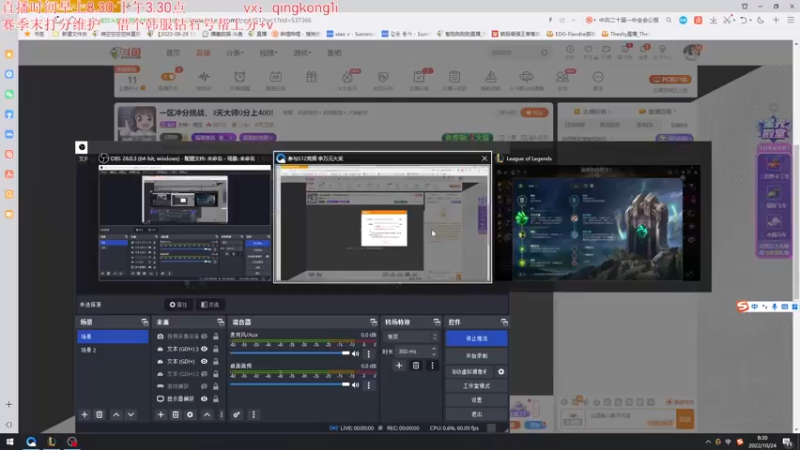This screenshot has width=800, height=450.
Task: Expand 分类 dropdown in Douyu navigation
Action: click(235, 53)
